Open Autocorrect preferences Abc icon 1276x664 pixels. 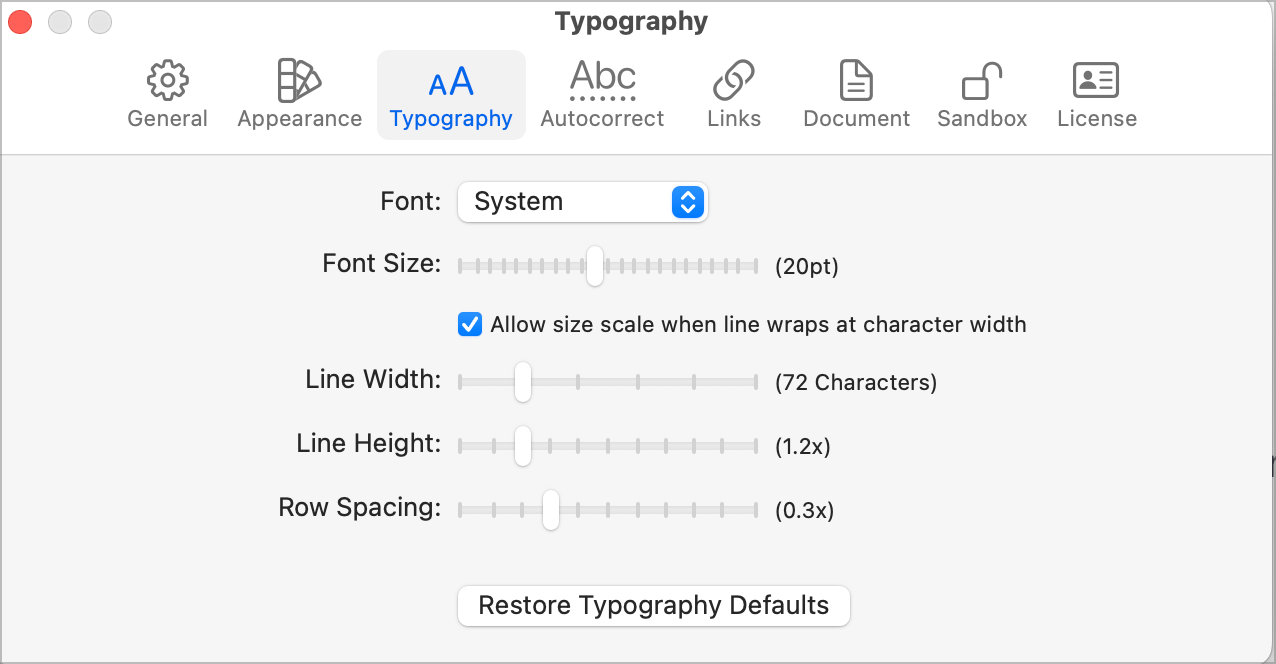tap(602, 80)
